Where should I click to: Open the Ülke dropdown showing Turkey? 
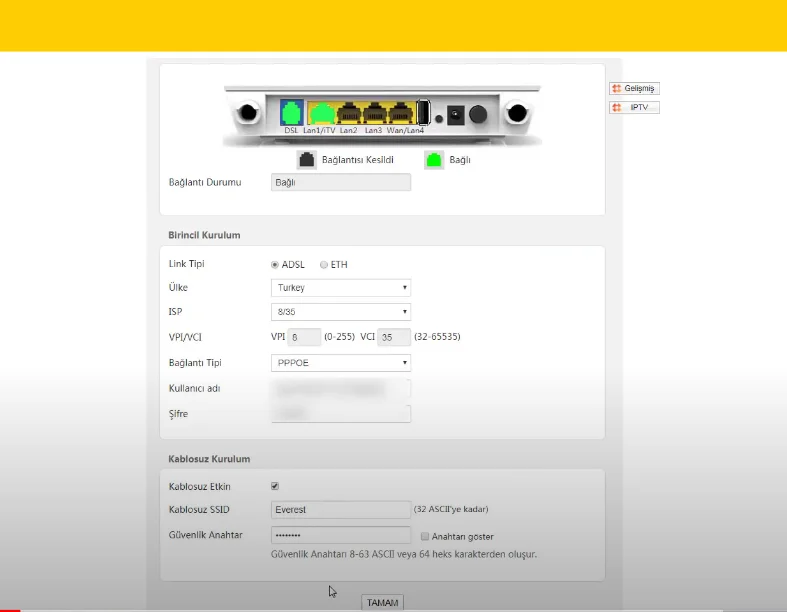tap(341, 288)
